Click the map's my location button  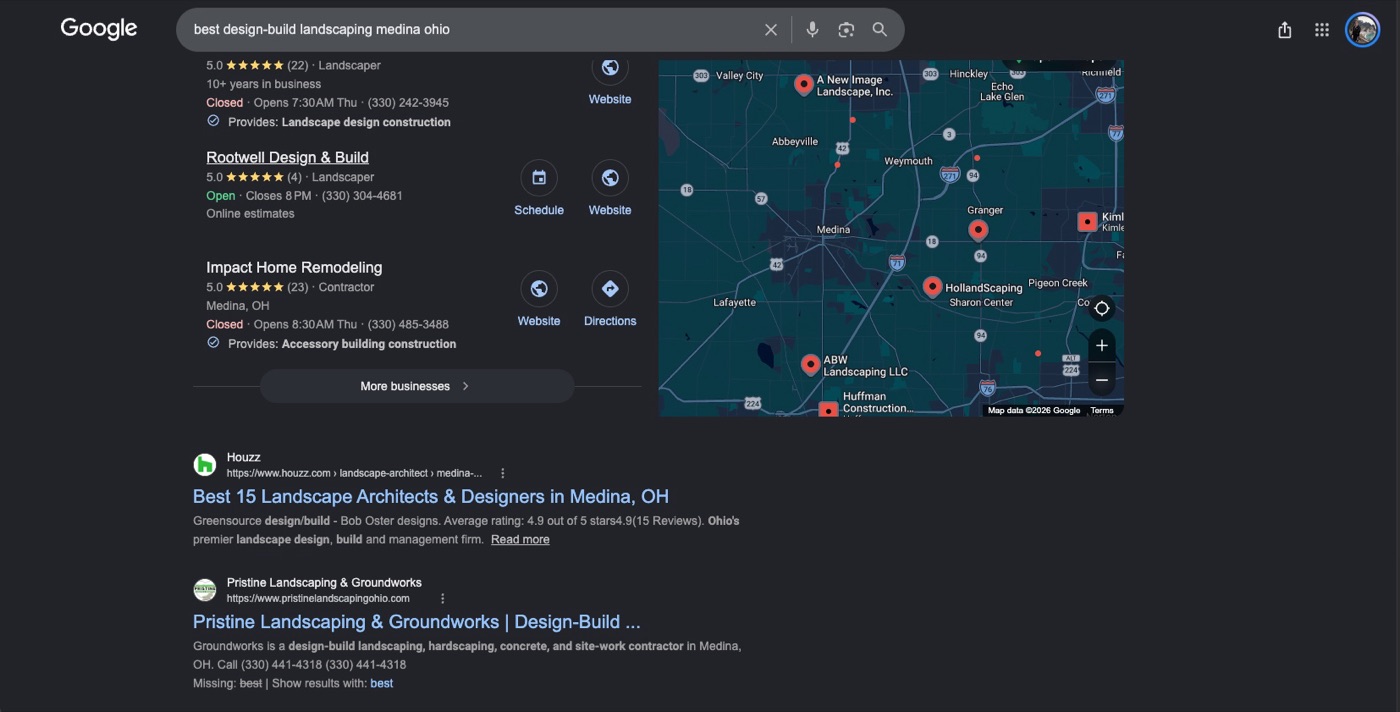[x=1102, y=308]
